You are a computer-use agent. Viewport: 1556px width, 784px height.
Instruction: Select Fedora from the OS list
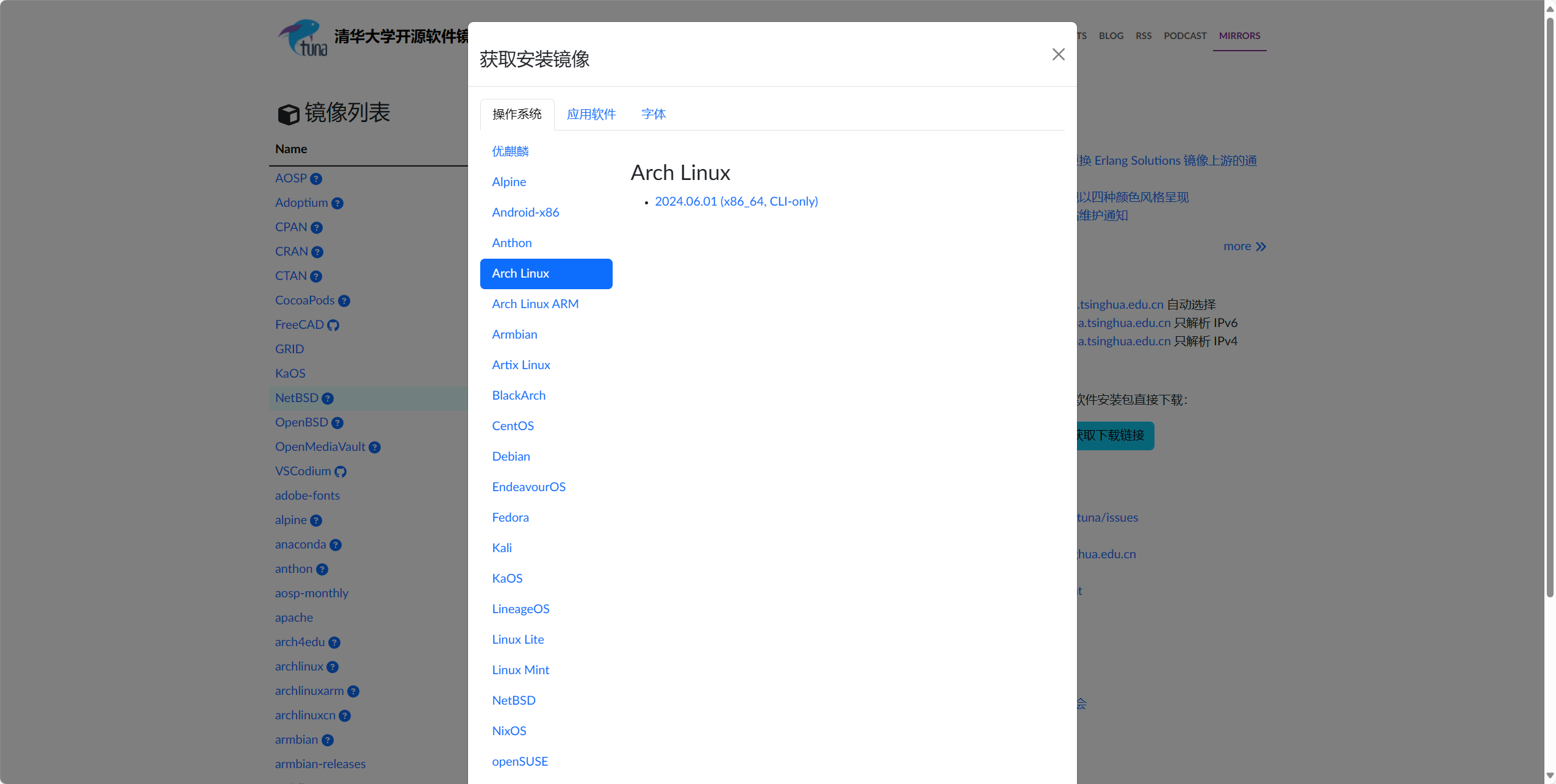click(x=510, y=517)
